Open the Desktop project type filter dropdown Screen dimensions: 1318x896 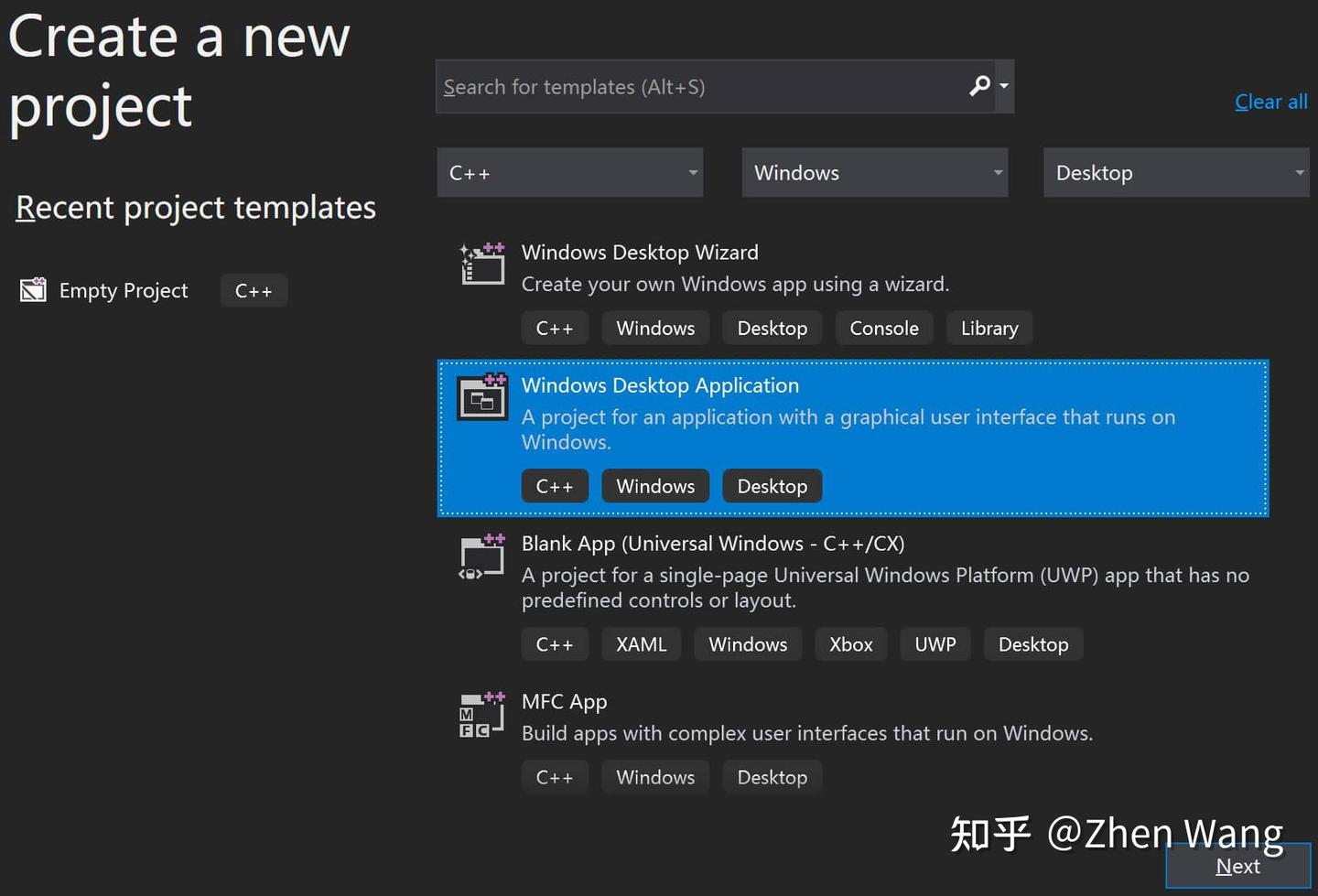(1177, 172)
